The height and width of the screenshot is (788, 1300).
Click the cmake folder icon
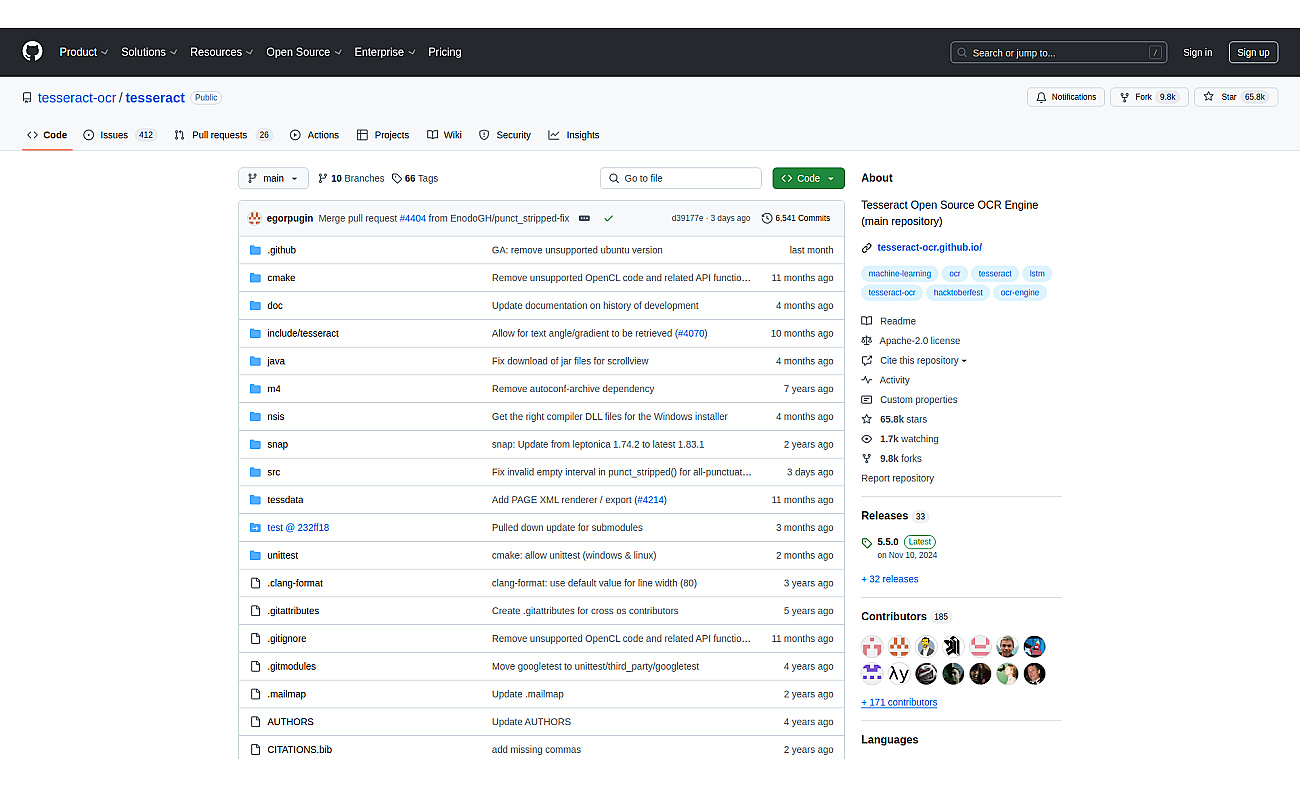[x=255, y=278]
